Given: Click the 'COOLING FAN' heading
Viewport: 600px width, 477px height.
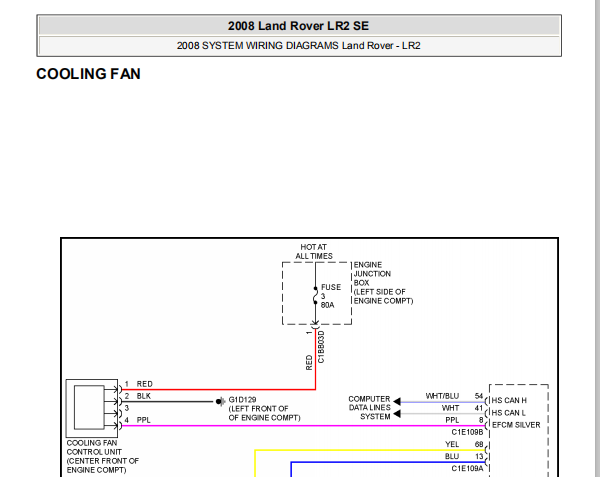Looking at the screenshot, I should click(88, 74).
